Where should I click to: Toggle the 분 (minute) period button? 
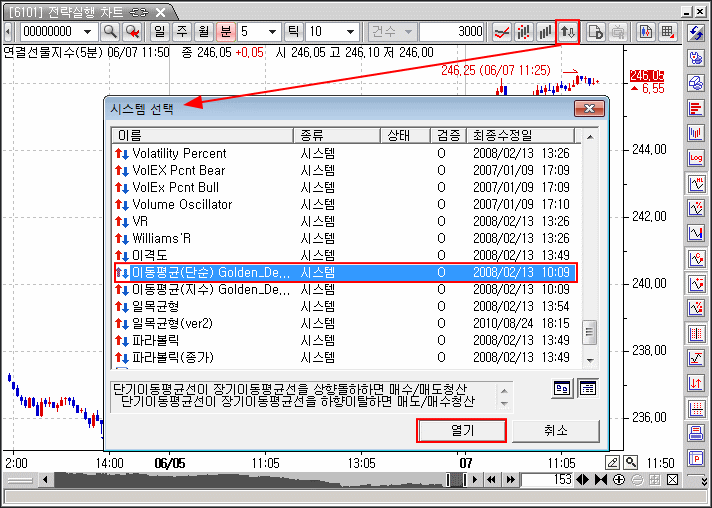tap(226, 32)
